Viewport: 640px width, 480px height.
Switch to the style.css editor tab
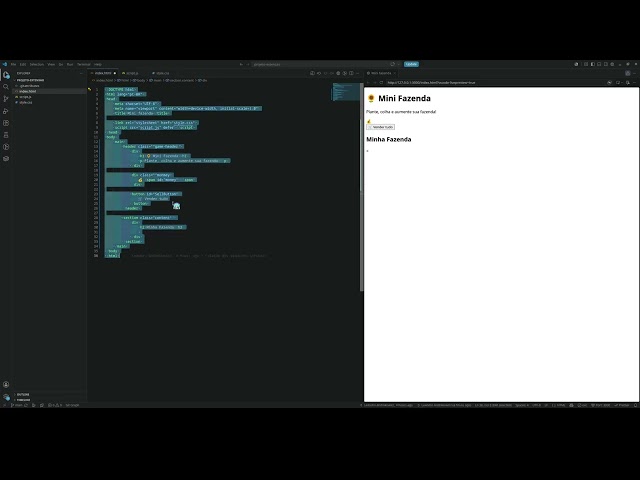pos(162,73)
